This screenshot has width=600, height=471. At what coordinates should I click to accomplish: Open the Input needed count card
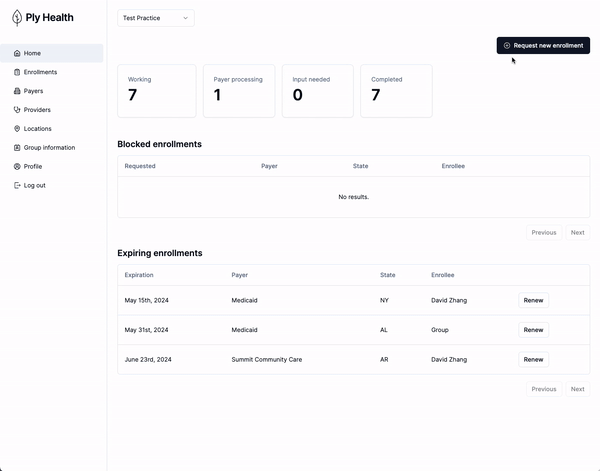pos(318,91)
